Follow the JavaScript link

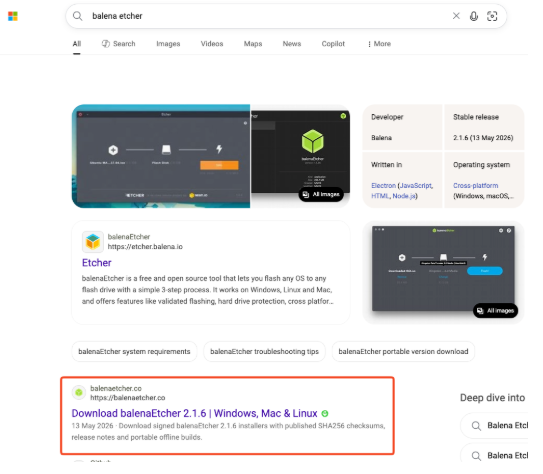pos(416,186)
